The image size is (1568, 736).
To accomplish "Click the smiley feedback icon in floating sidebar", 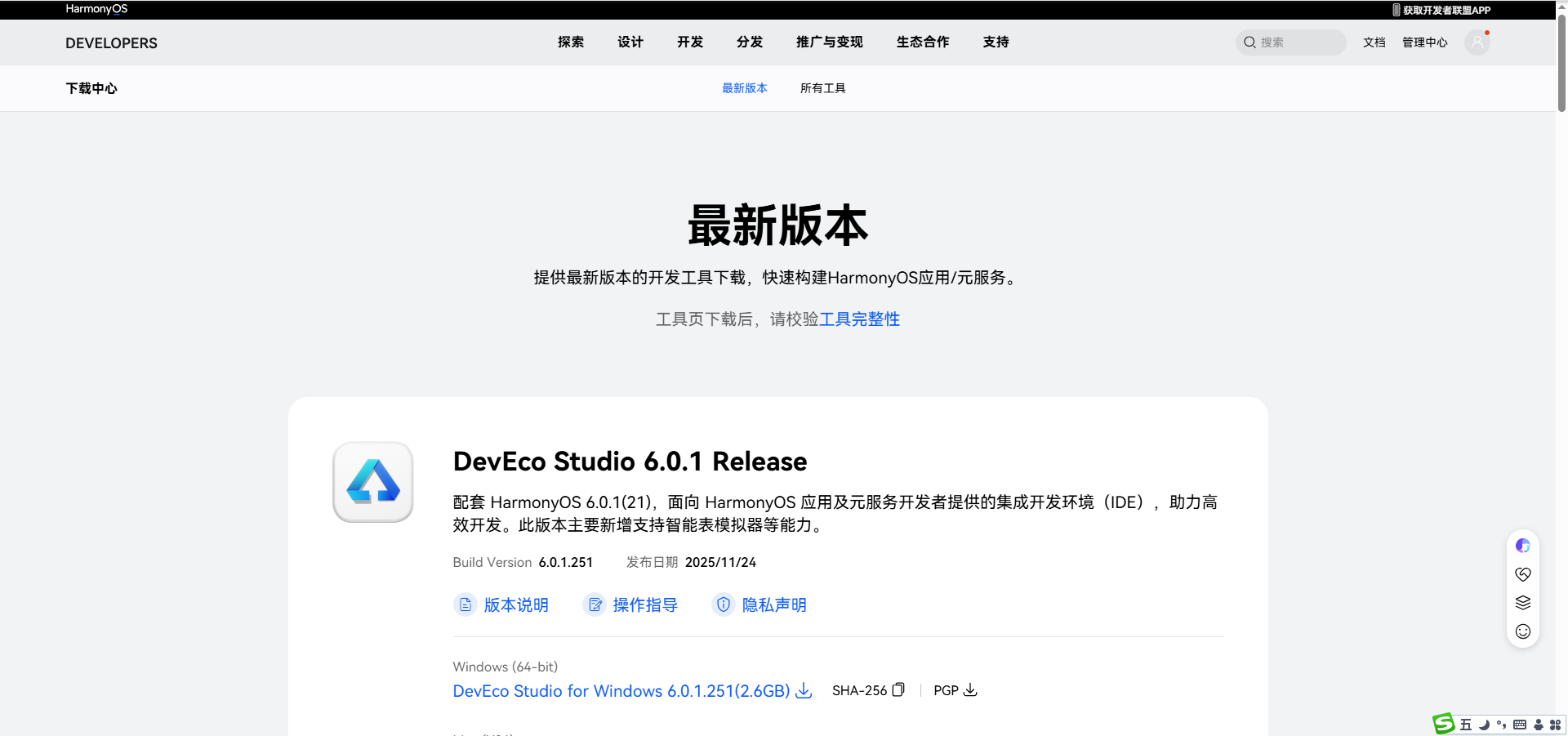I will [1523, 631].
